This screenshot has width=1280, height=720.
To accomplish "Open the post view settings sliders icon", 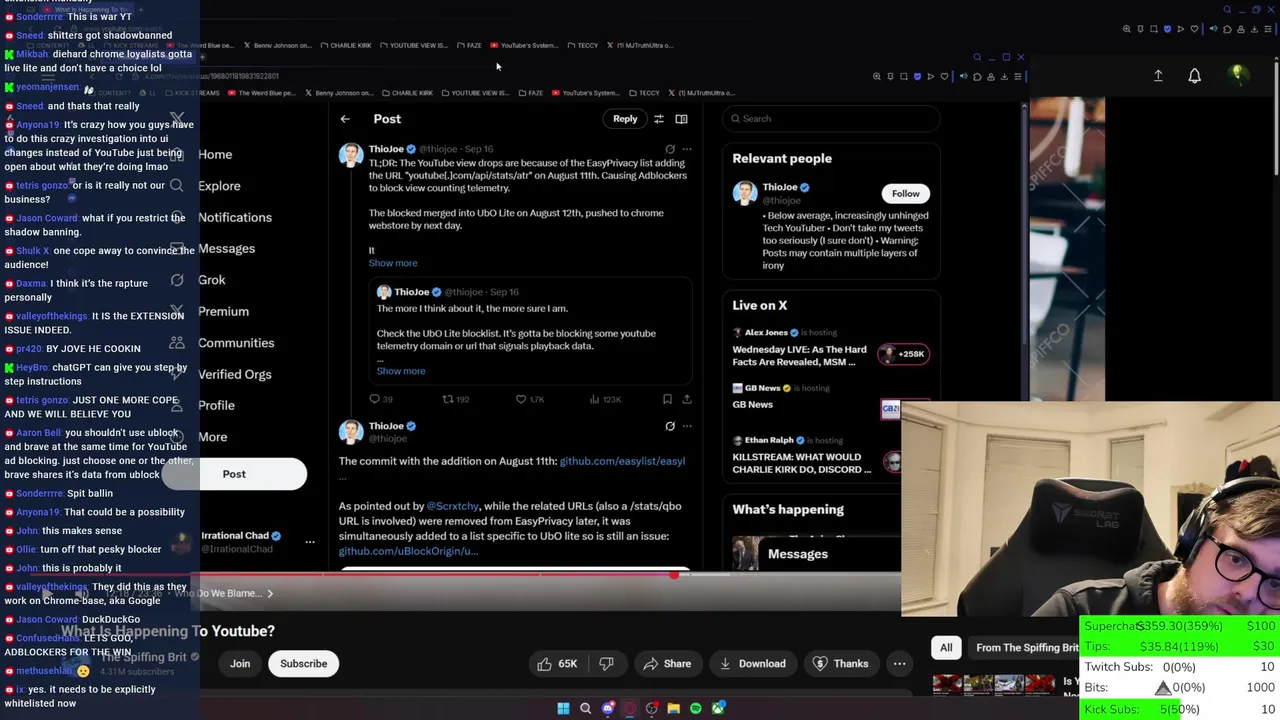I will [659, 119].
